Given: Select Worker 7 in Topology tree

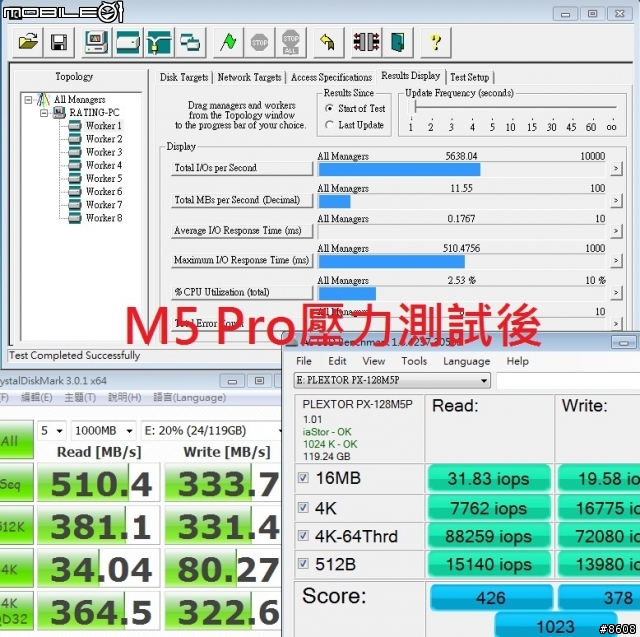Looking at the screenshot, I should [x=104, y=204].
